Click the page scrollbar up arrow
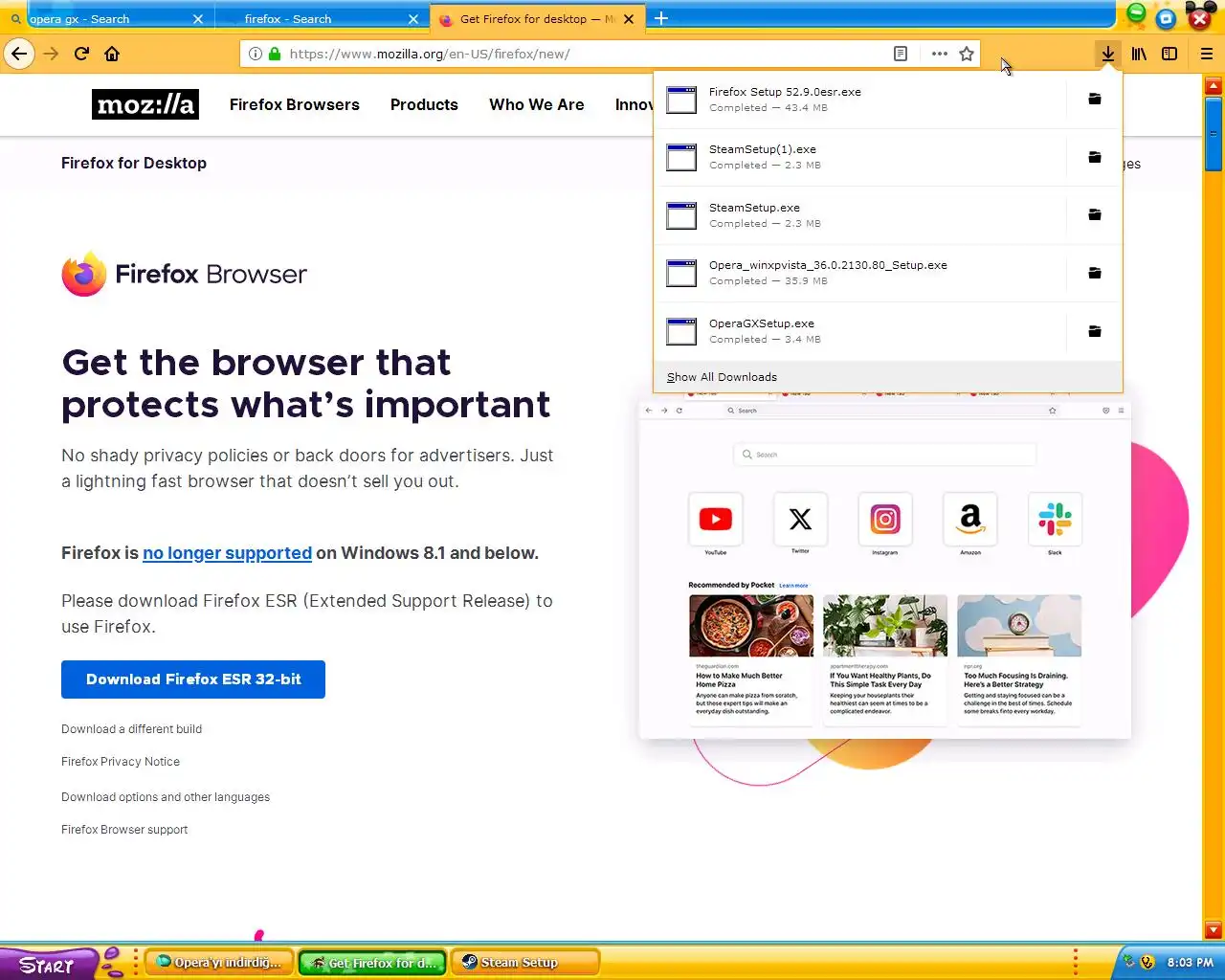 tap(1214, 86)
